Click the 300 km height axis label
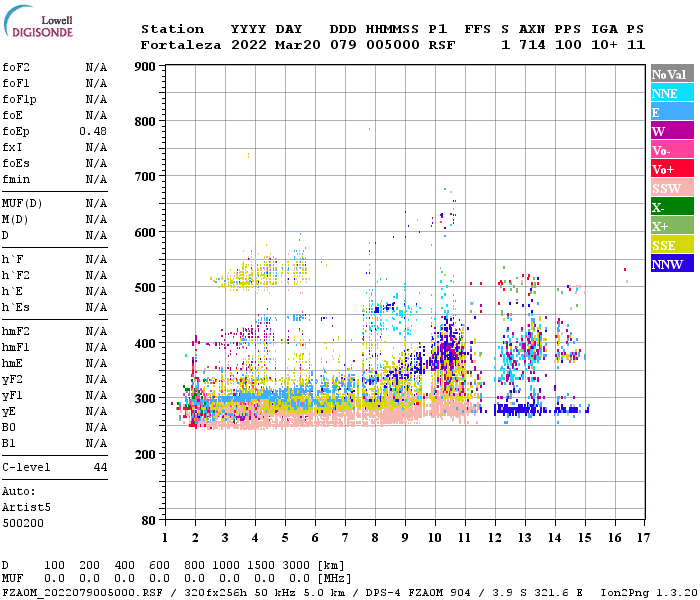700x600 pixels. point(145,399)
